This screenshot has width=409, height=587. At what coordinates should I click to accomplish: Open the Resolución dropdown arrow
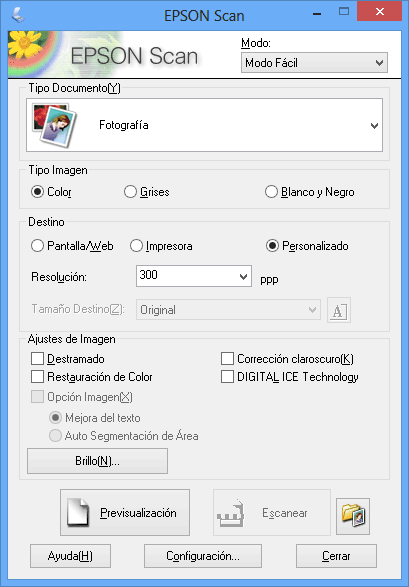click(243, 277)
